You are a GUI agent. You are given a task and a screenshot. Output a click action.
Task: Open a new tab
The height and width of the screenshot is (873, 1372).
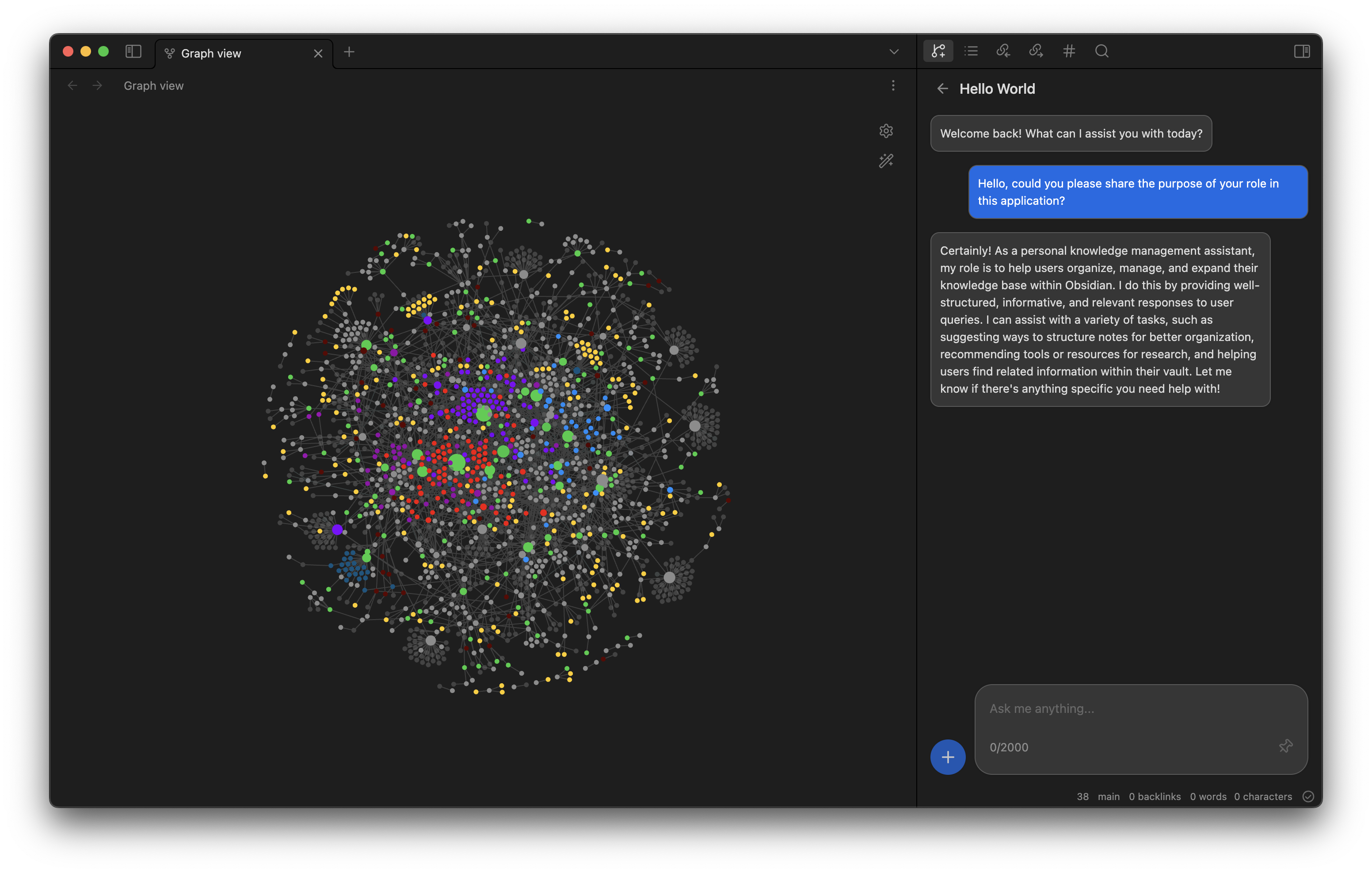point(349,53)
